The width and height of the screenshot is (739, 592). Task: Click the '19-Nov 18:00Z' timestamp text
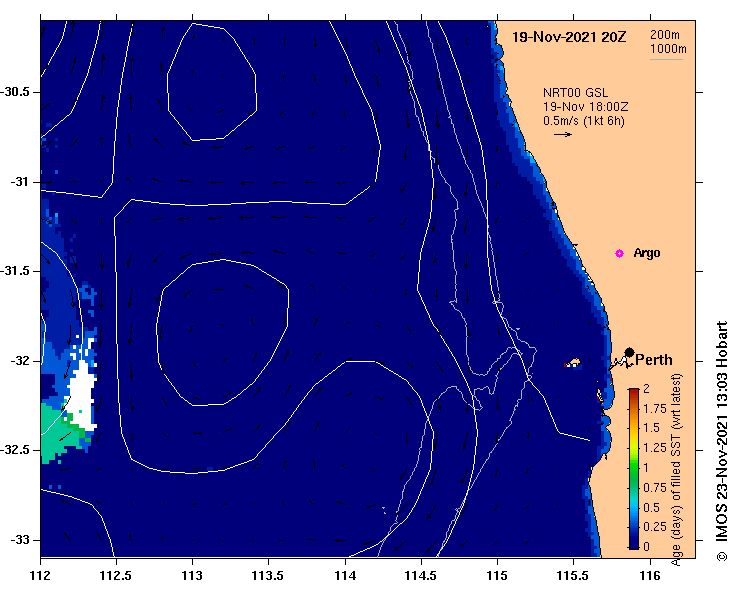click(x=585, y=107)
